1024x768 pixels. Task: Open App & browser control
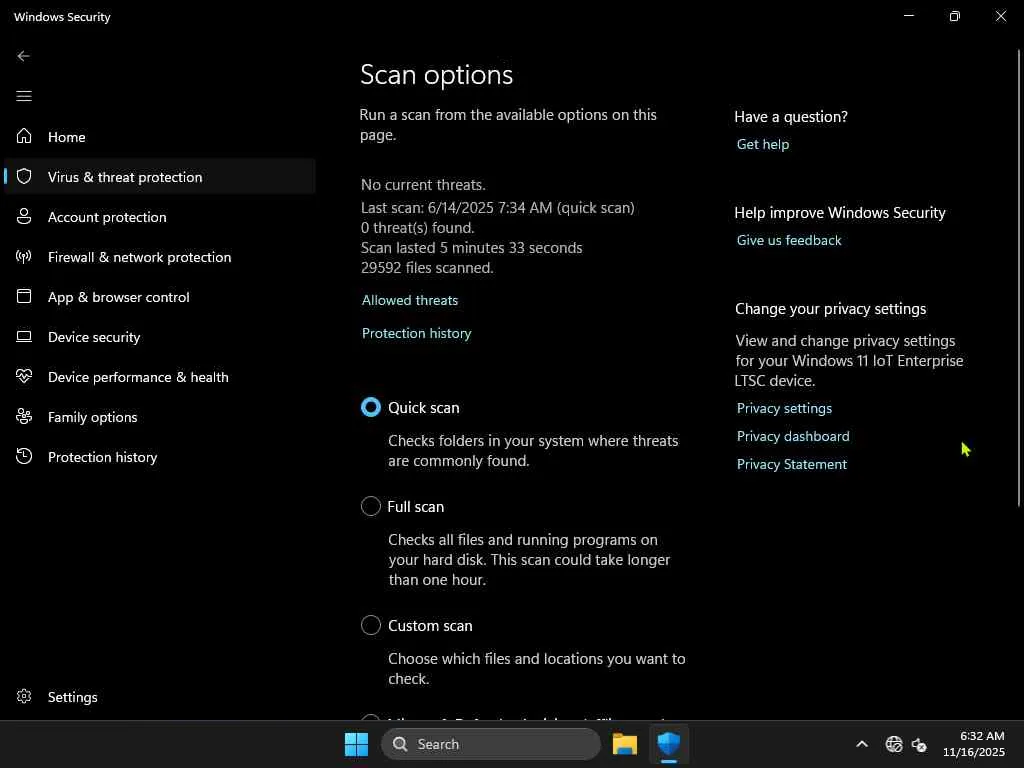coord(160,296)
